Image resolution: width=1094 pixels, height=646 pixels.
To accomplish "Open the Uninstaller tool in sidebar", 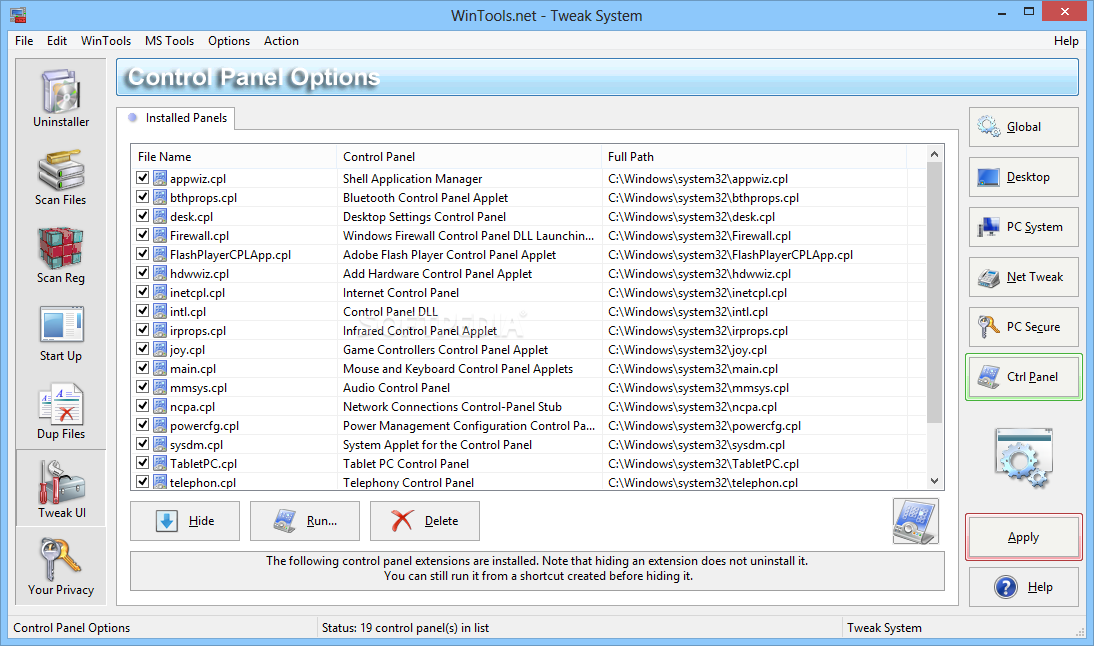I will (61, 98).
